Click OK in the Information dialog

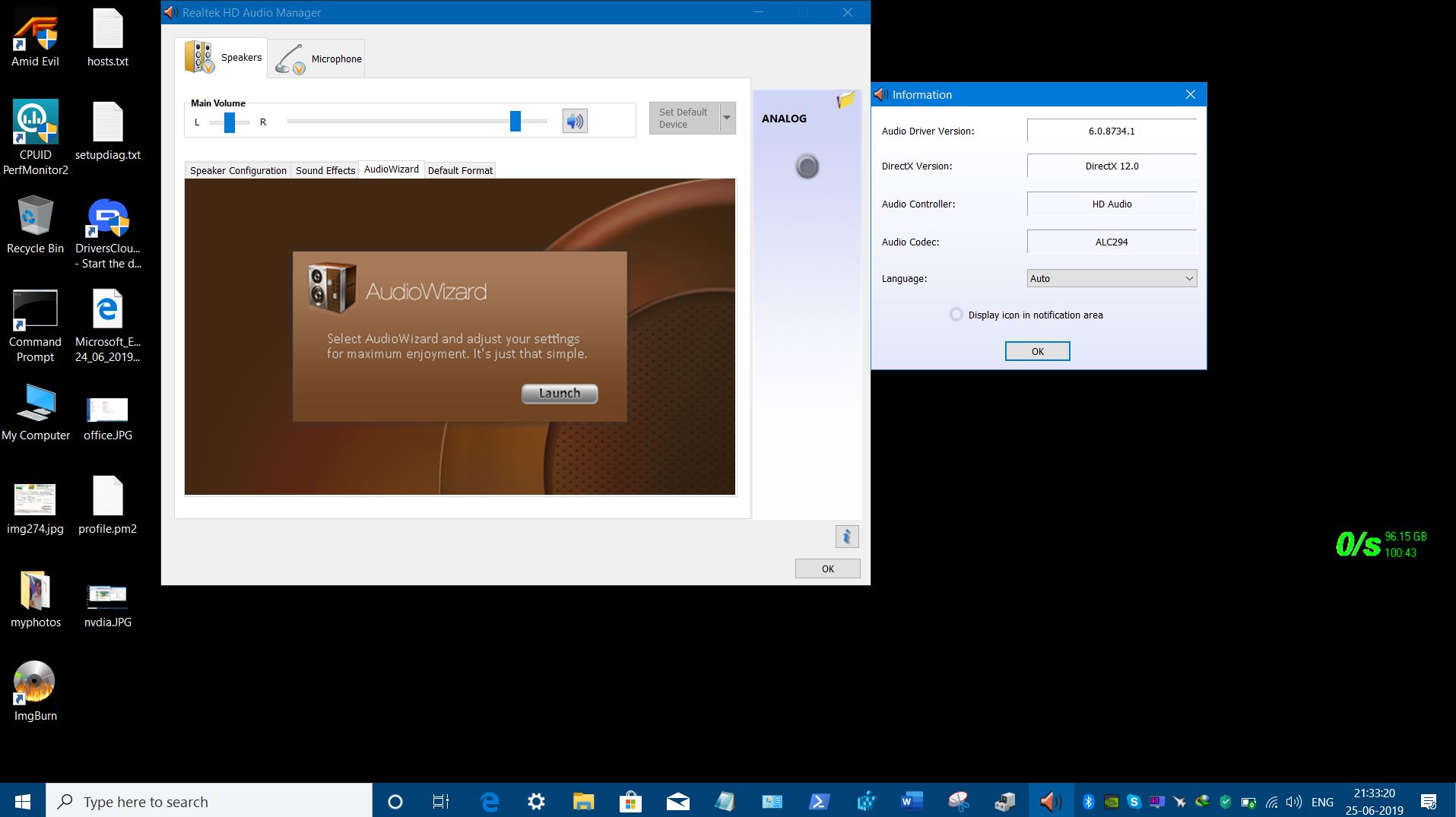(1037, 351)
